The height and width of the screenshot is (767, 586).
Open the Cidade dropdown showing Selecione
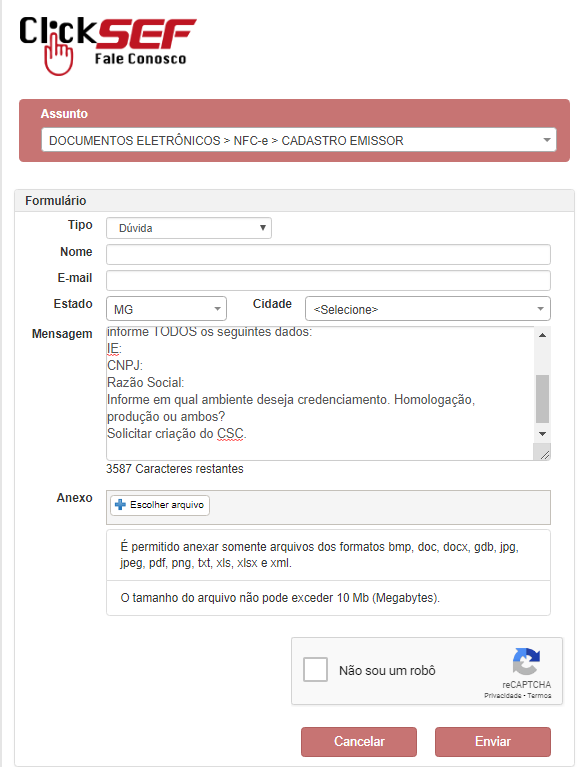coord(428,309)
